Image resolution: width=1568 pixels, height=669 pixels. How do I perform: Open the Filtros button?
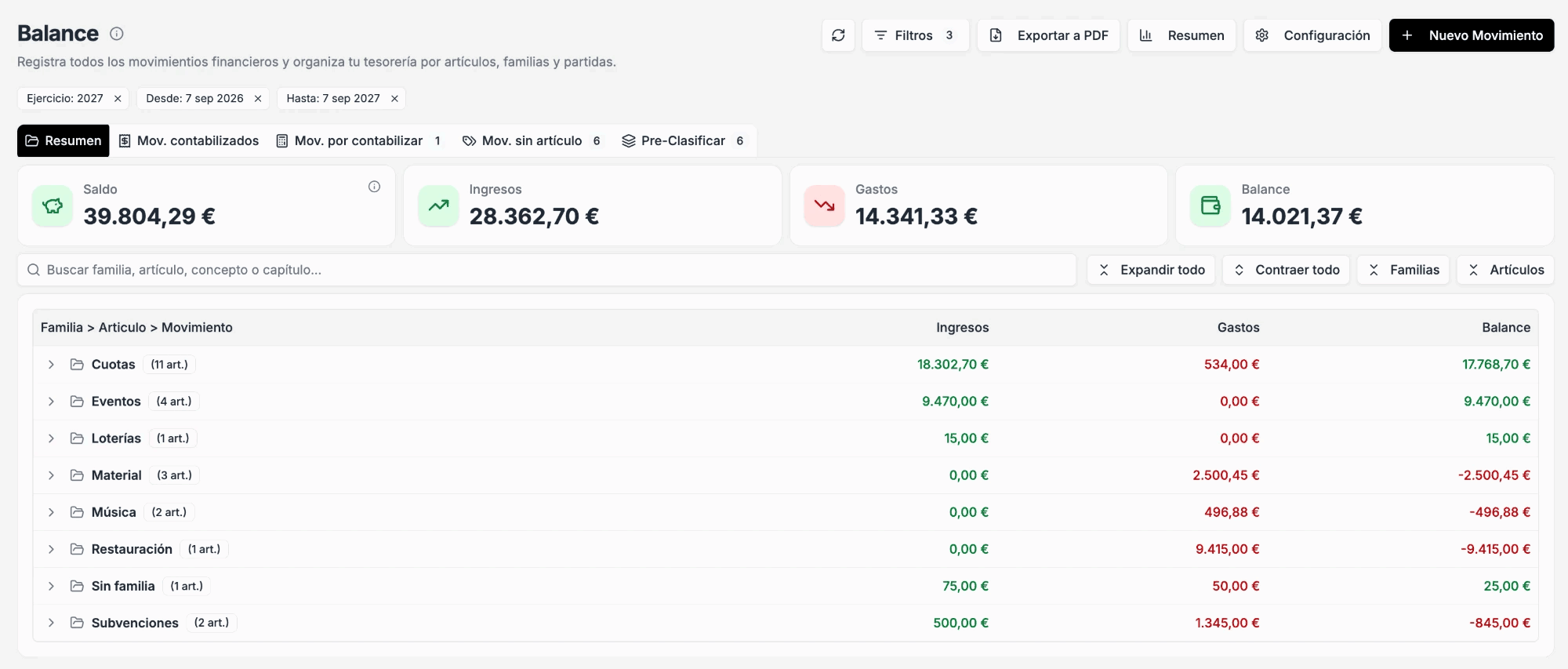(915, 35)
